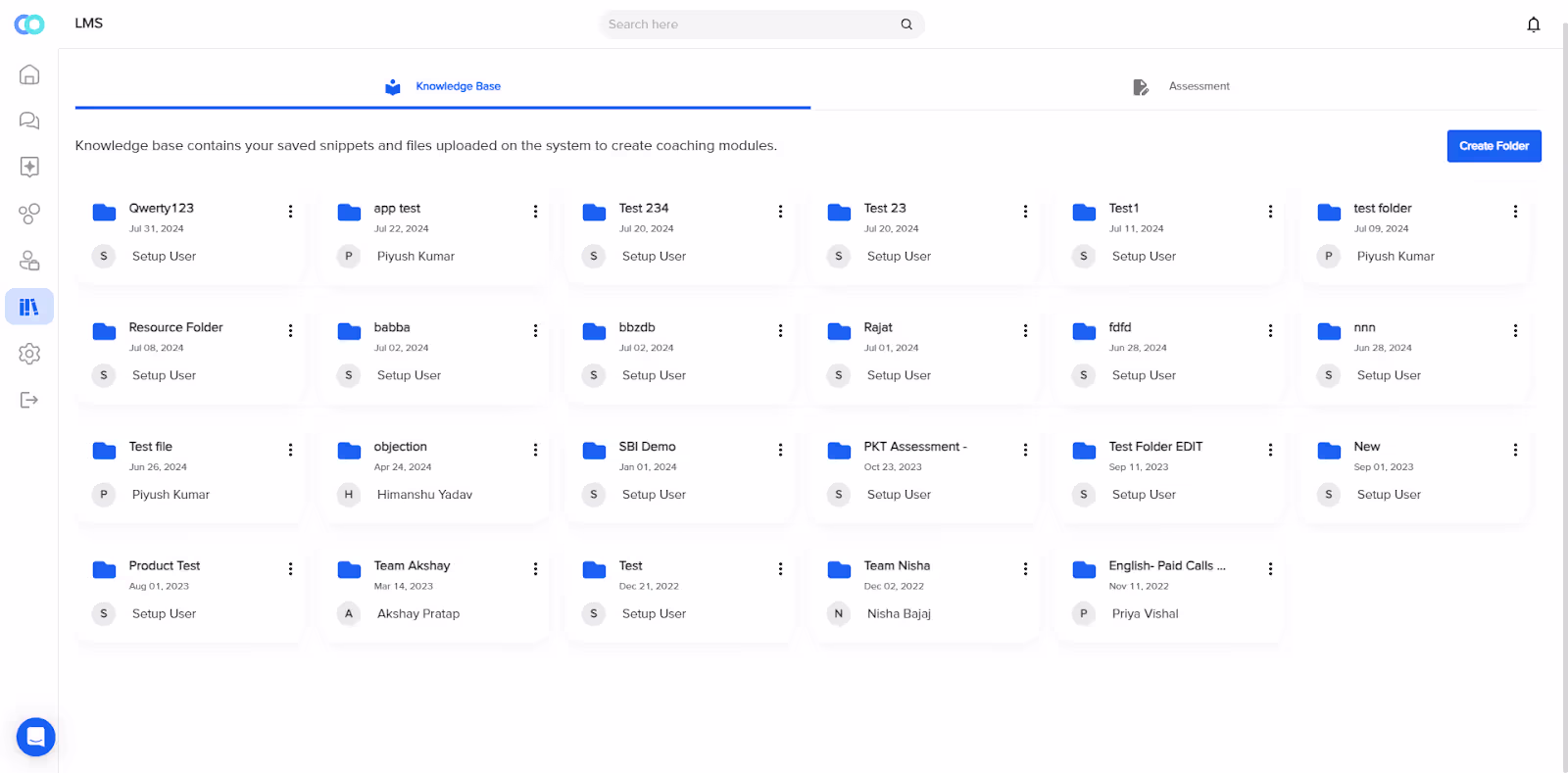The image size is (1568, 773).
Task: Switch to the Assessment tab
Action: (x=1180, y=86)
